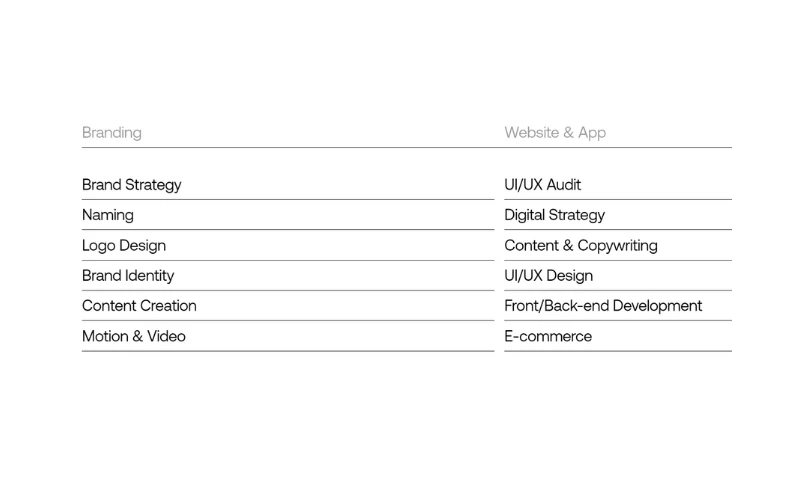Click the separator below Brand Strategy
Screen dimensions: 800x480
(x=288, y=200)
